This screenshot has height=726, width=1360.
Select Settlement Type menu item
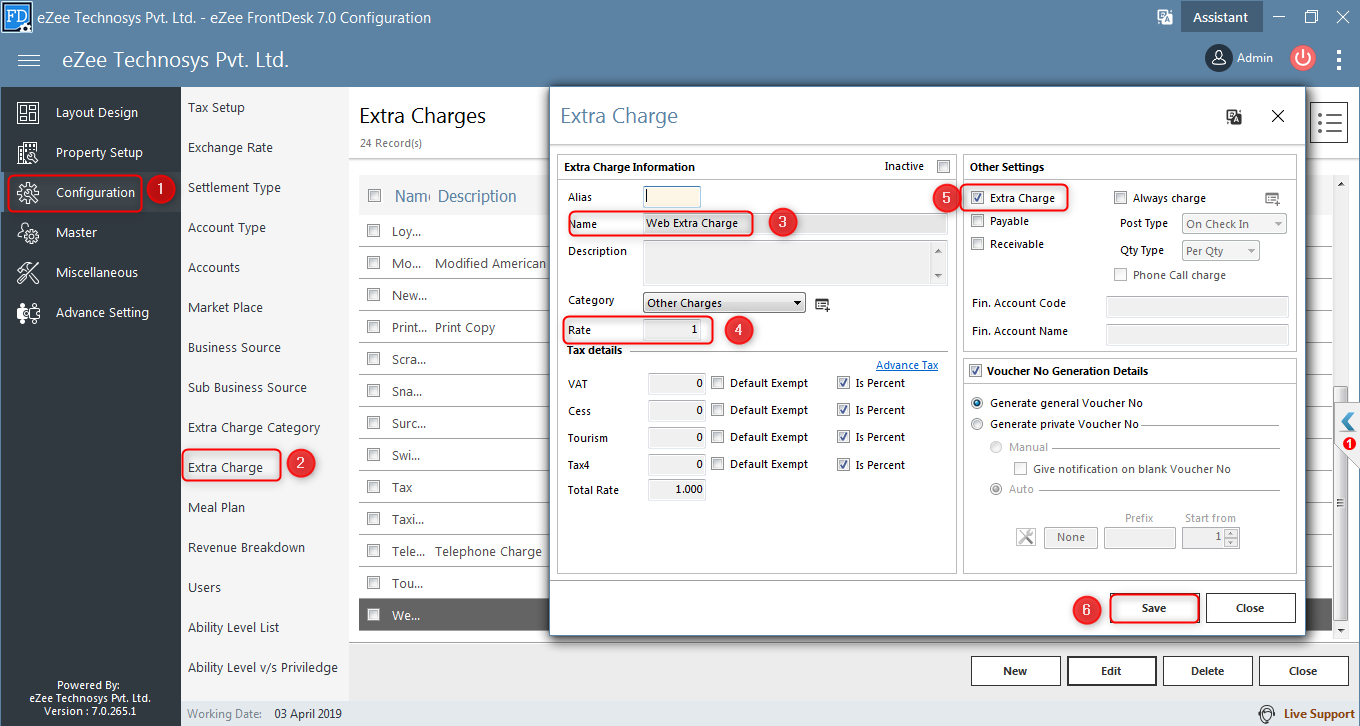click(x=234, y=188)
